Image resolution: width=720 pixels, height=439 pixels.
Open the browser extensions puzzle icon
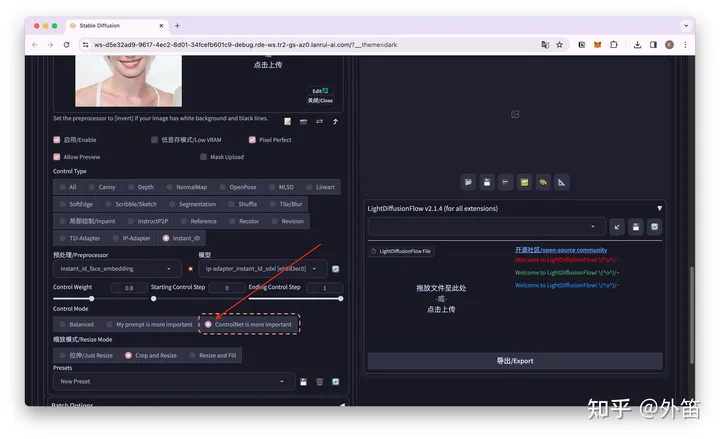click(613, 45)
